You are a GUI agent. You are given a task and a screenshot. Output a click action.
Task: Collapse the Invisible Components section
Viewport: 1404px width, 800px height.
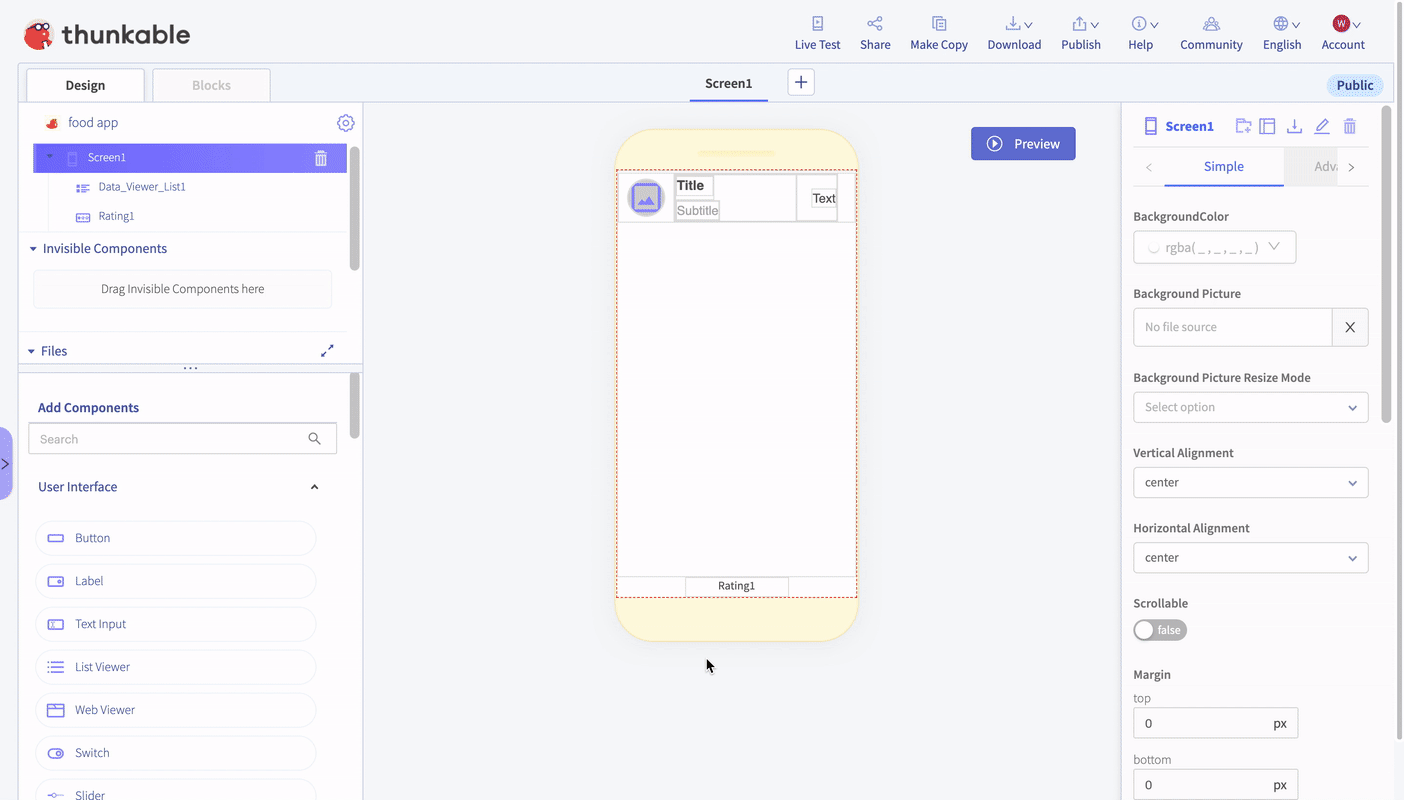pyautogui.click(x=33, y=249)
